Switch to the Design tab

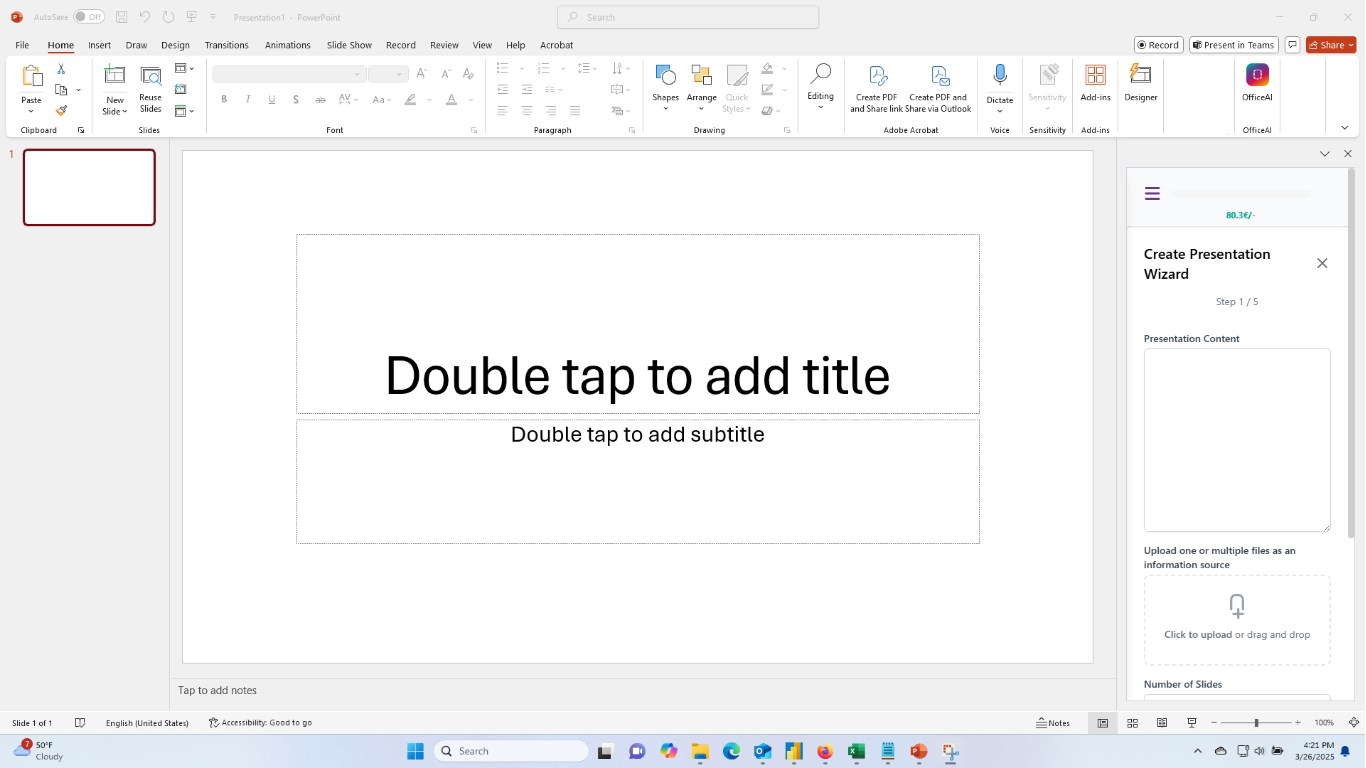[175, 45]
